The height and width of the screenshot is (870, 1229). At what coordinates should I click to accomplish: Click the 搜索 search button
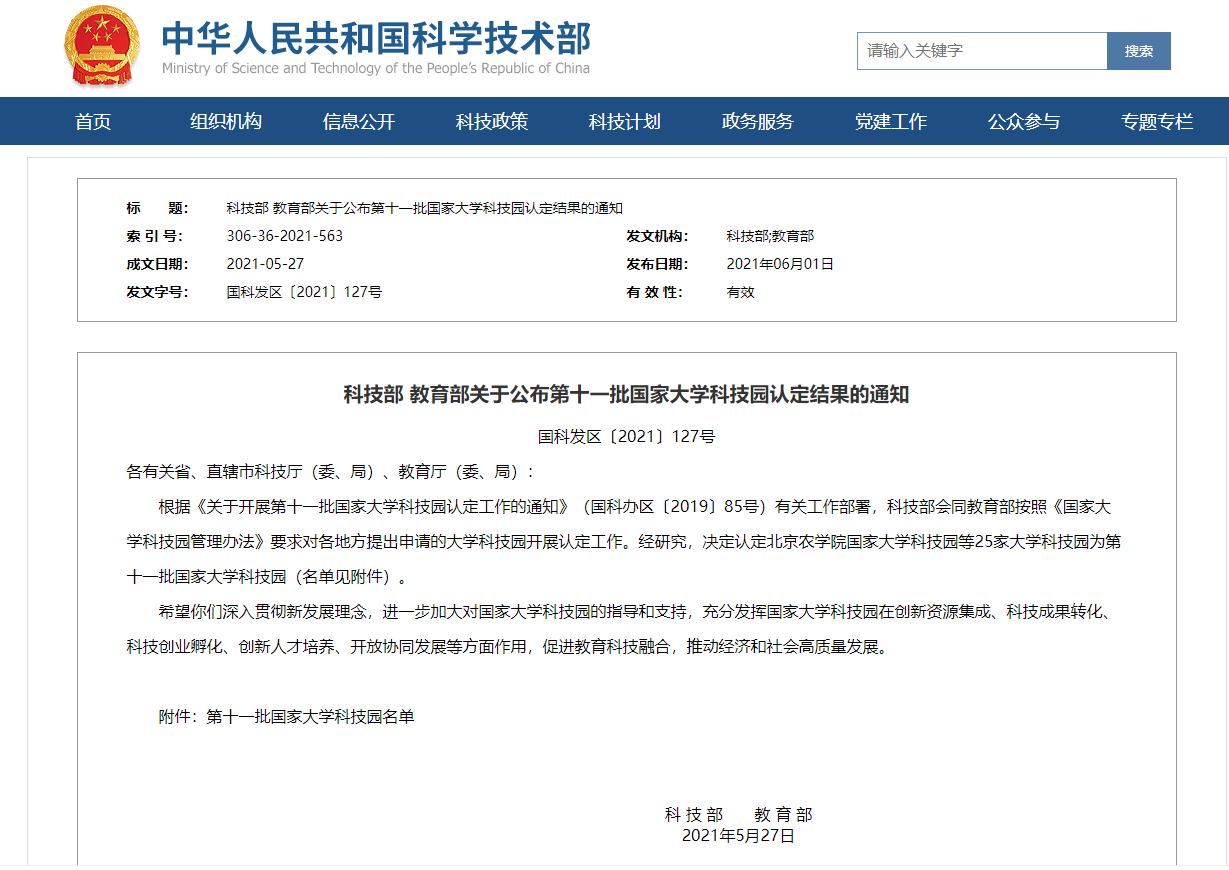point(1138,51)
